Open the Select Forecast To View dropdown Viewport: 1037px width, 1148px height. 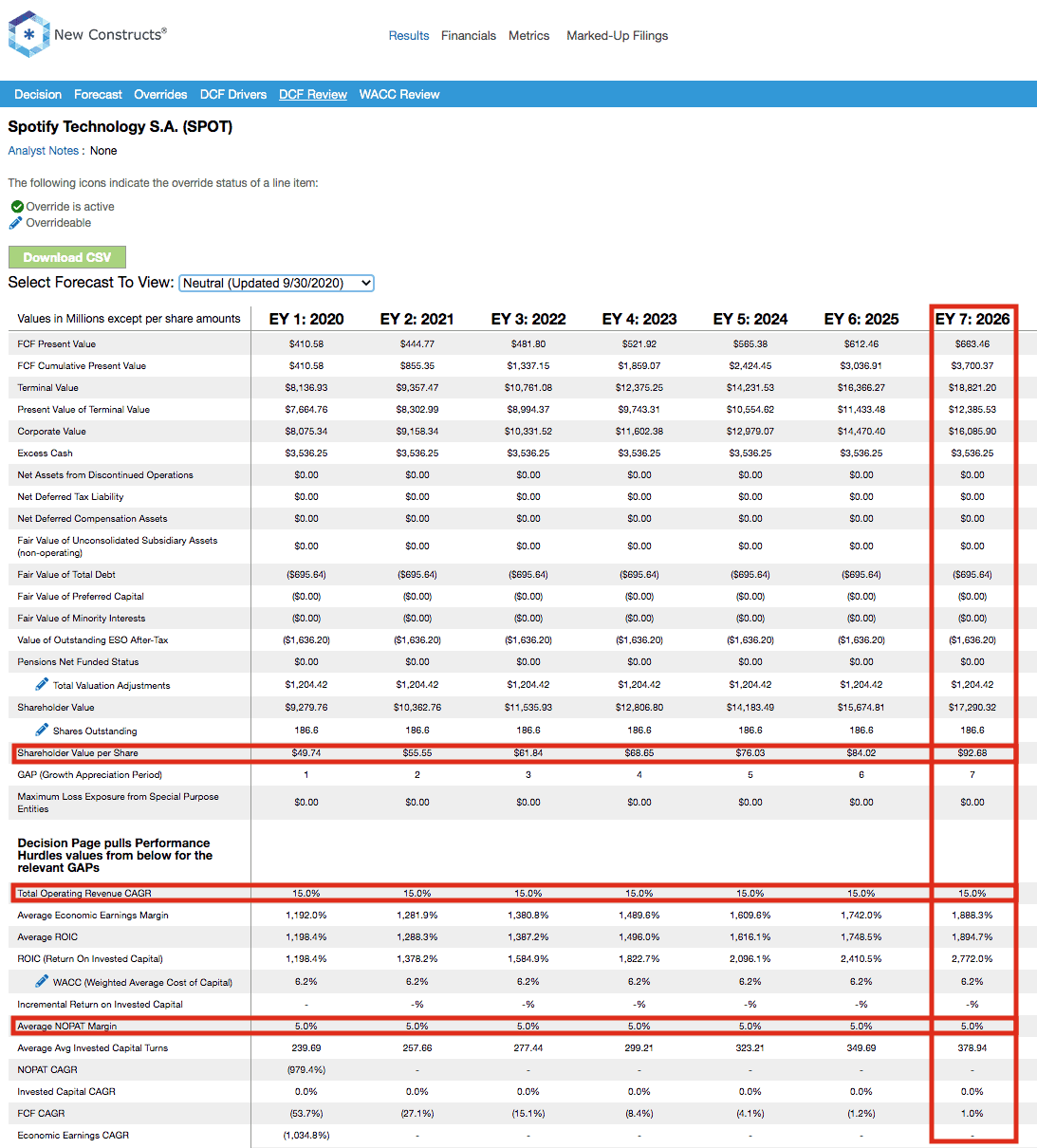(x=277, y=283)
